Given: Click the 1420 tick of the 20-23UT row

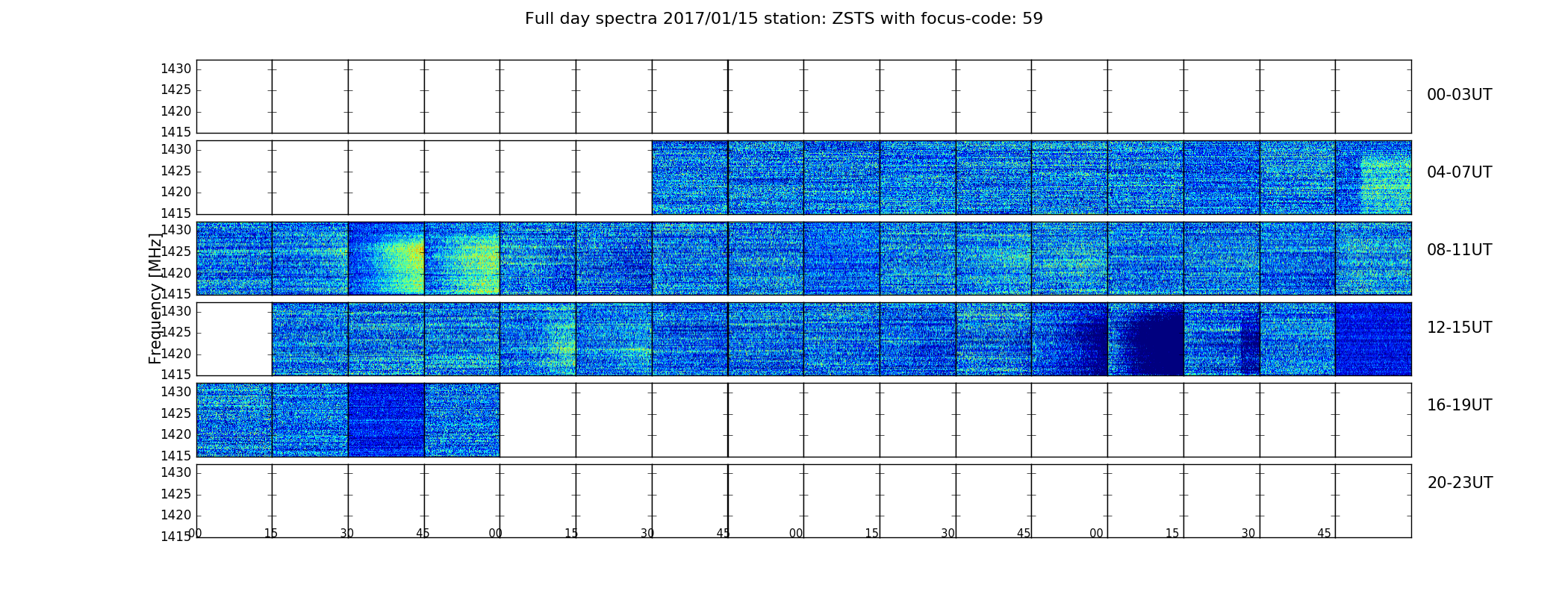Looking at the screenshot, I should [x=176, y=516].
